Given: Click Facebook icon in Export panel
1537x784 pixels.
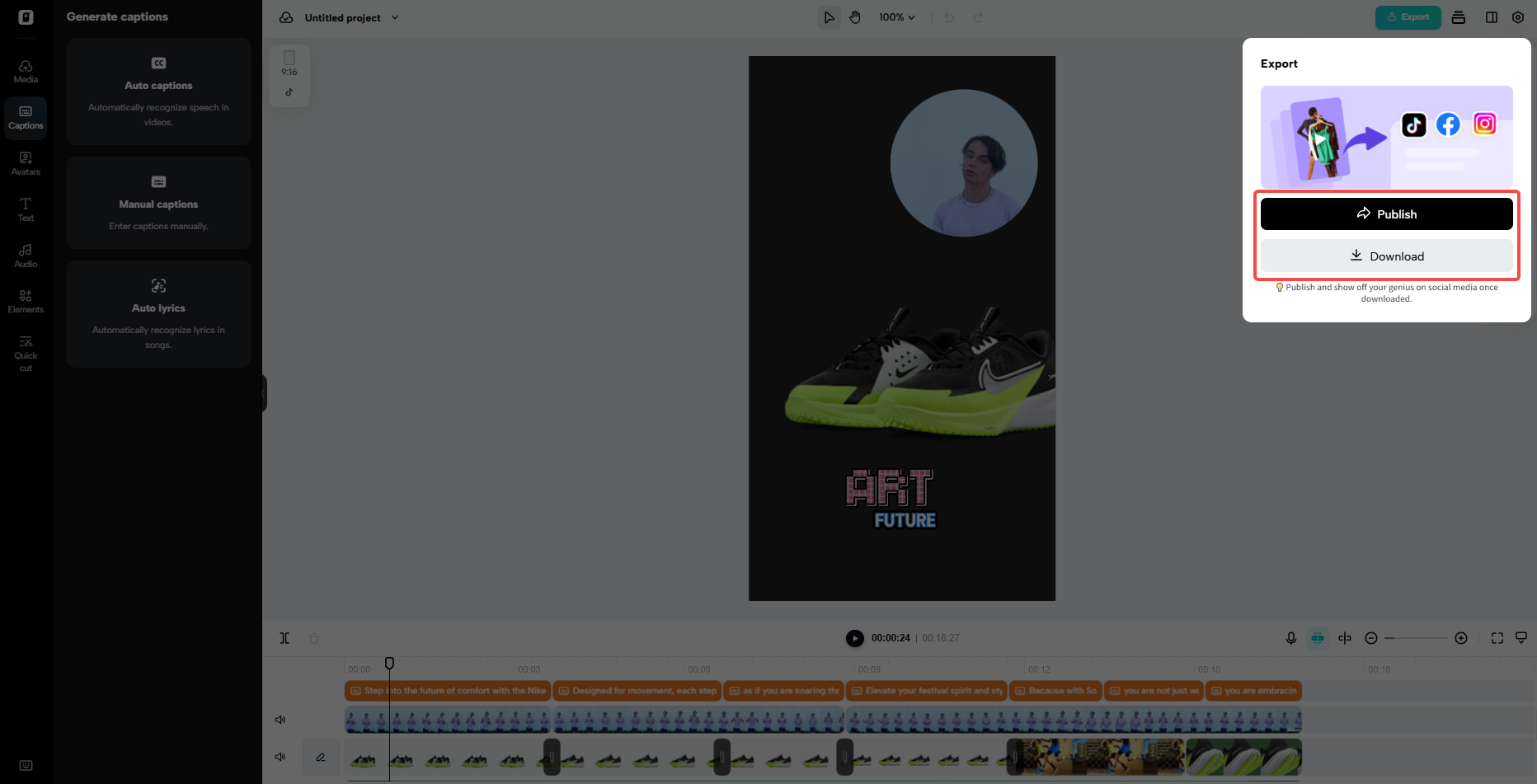Looking at the screenshot, I should [x=1449, y=124].
